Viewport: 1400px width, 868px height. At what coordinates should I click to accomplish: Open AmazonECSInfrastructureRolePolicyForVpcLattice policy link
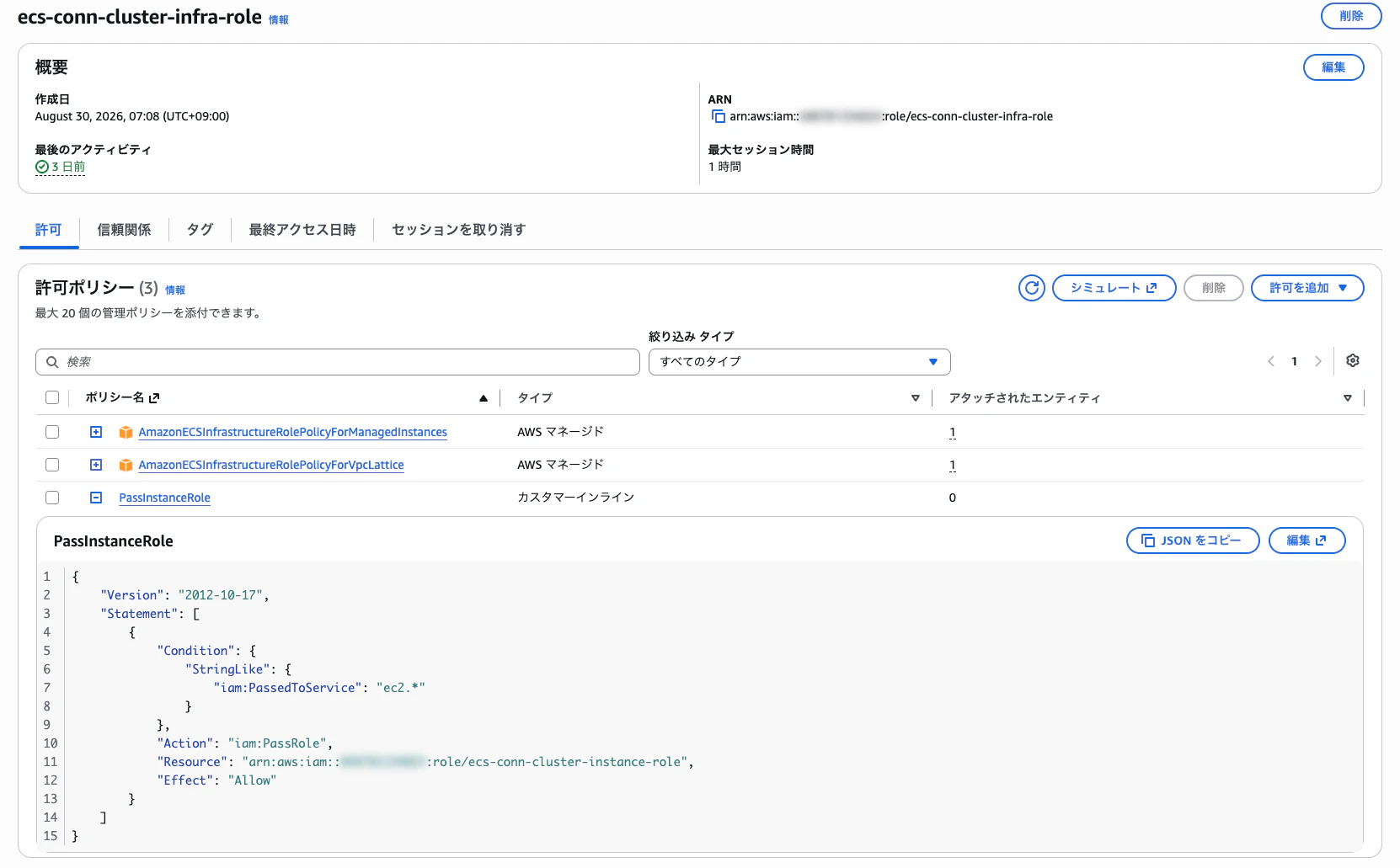click(271, 465)
